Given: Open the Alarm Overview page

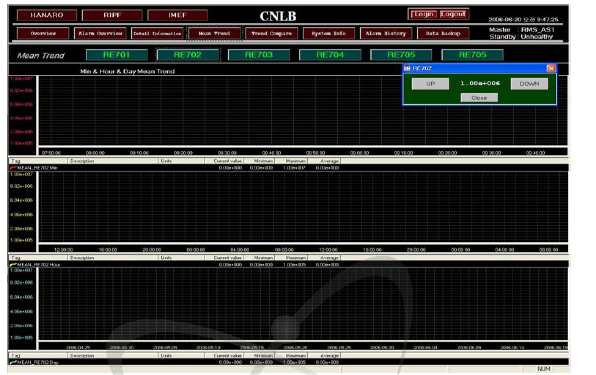Looking at the screenshot, I should click(x=100, y=33).
